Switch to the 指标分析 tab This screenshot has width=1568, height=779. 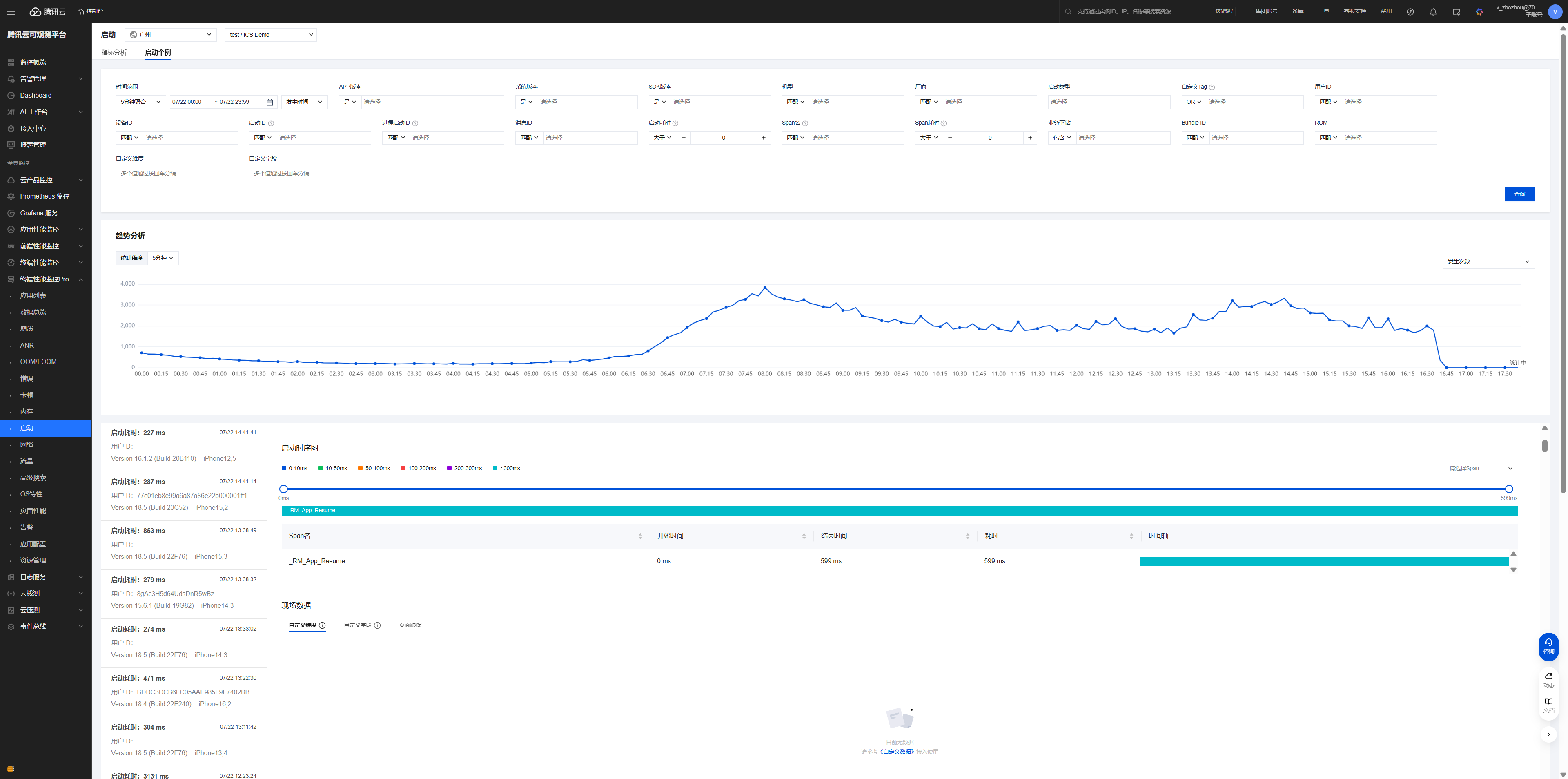point(114,52)
